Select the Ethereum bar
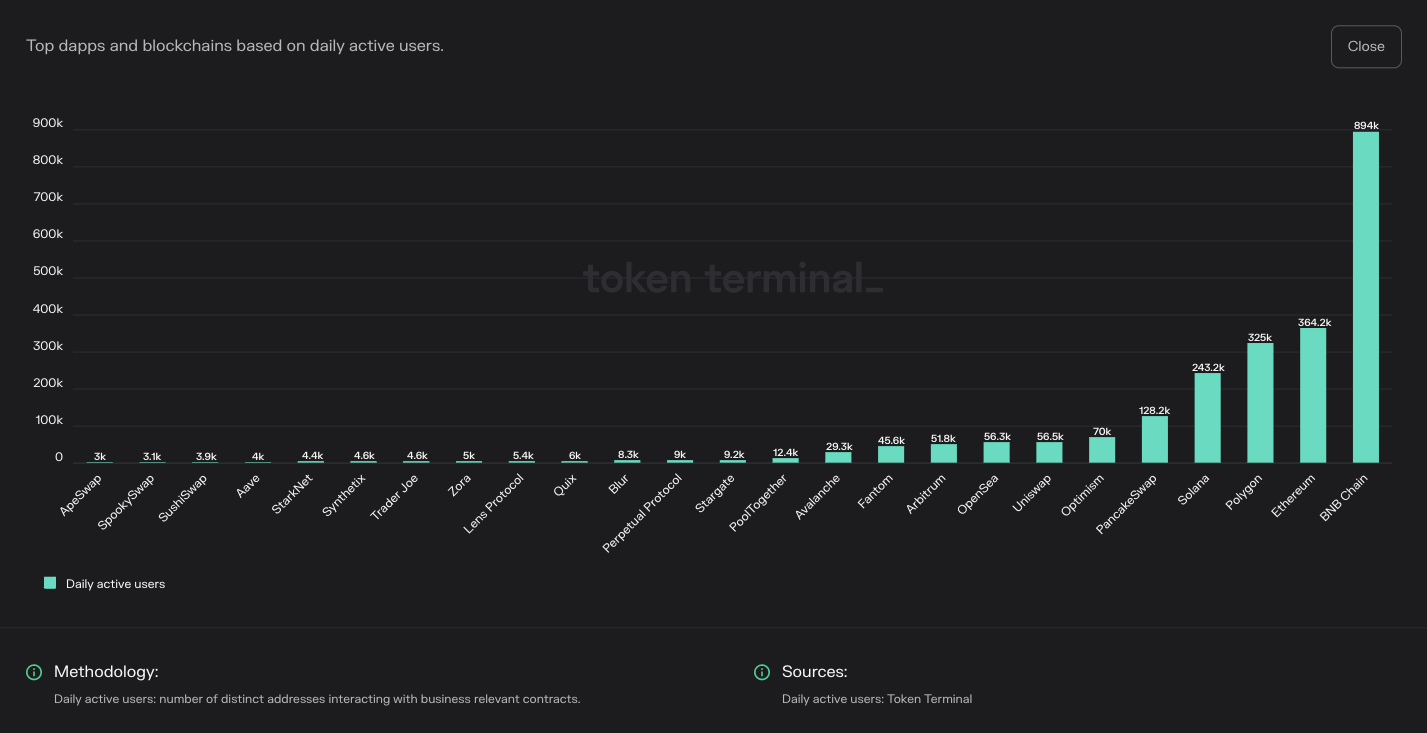The height and width of the screenshot is (733, 1427). 1313,395
